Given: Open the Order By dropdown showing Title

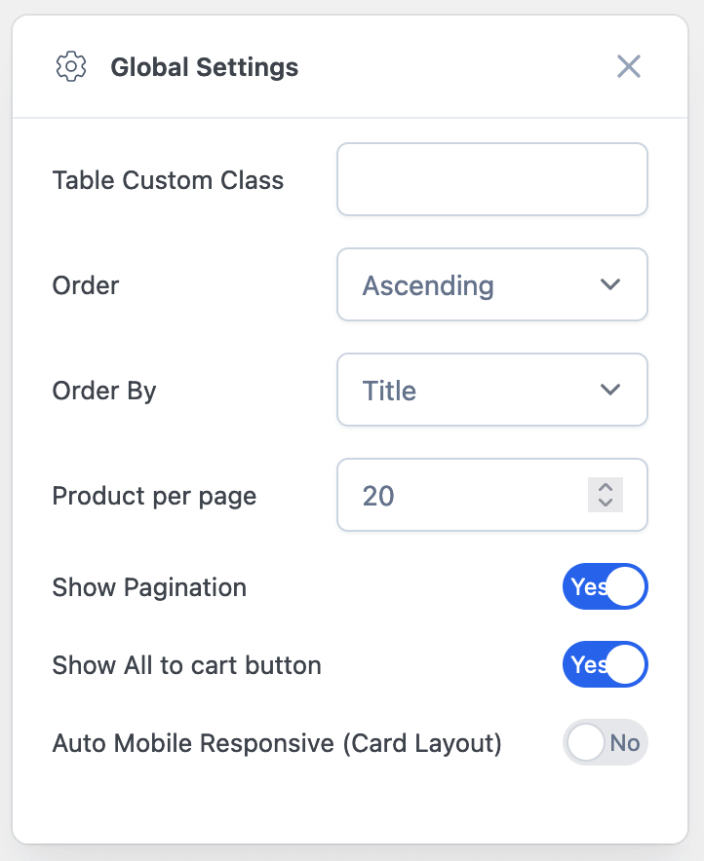Looking at the screenshot, I should click(x=480, y=390).
